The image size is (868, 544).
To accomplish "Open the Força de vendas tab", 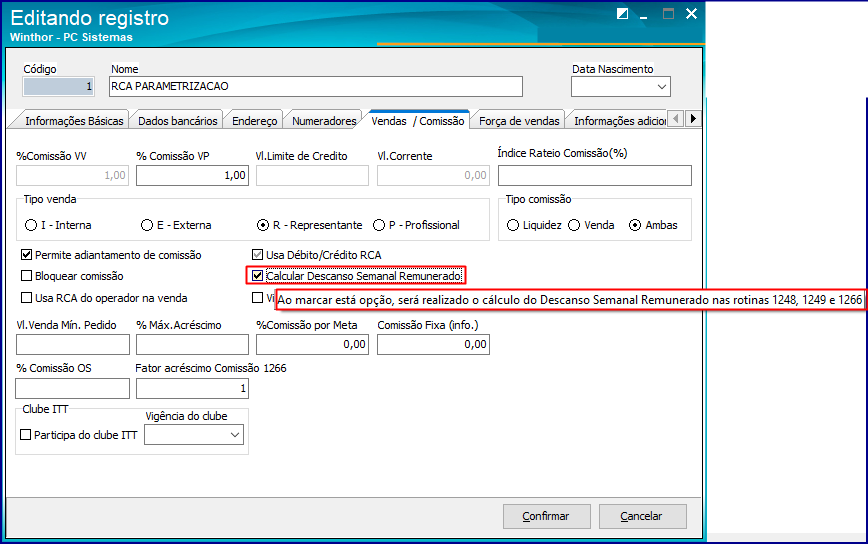I will point(519,121).
